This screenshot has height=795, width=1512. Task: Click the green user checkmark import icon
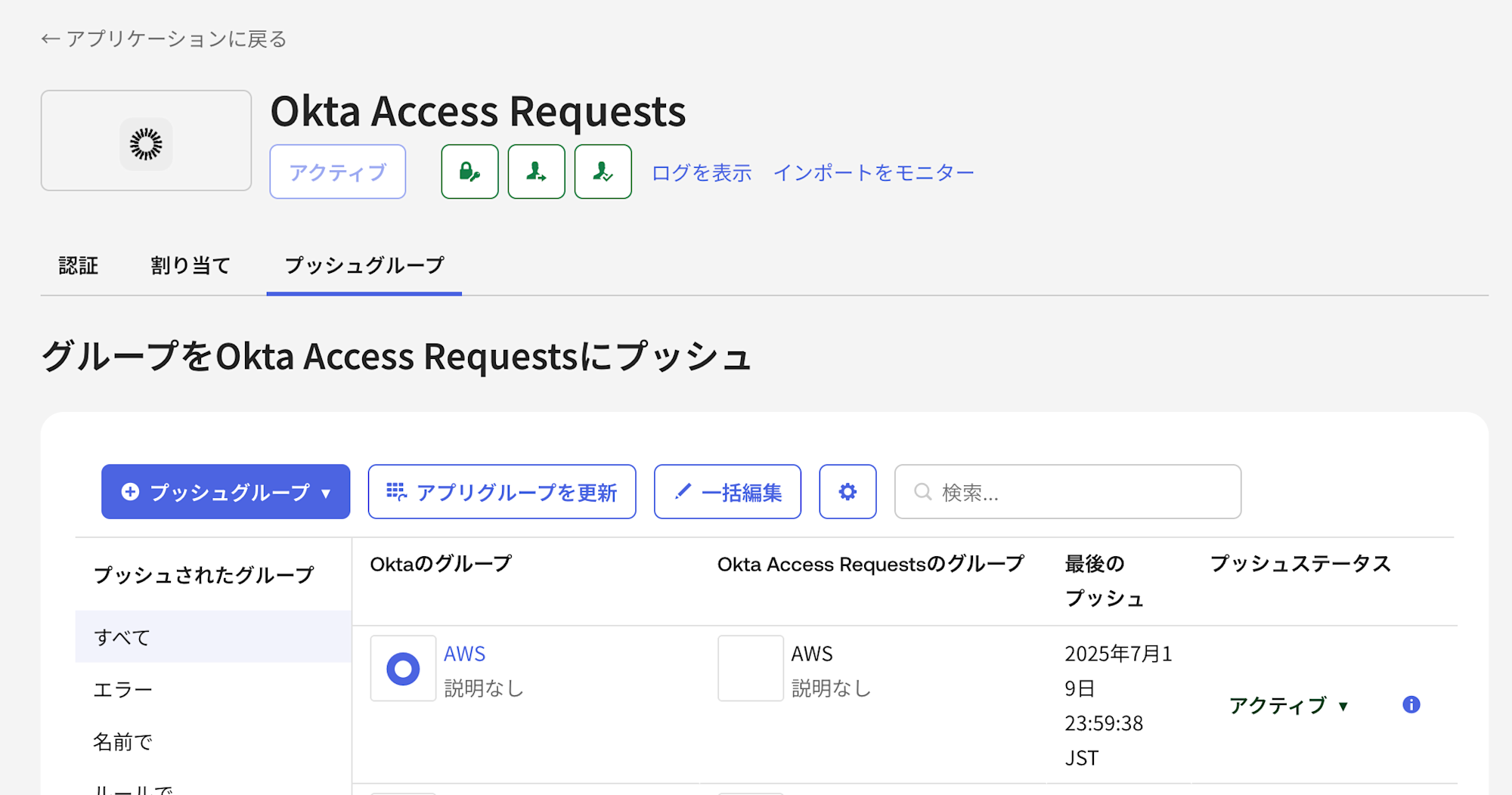pos(603,172)
